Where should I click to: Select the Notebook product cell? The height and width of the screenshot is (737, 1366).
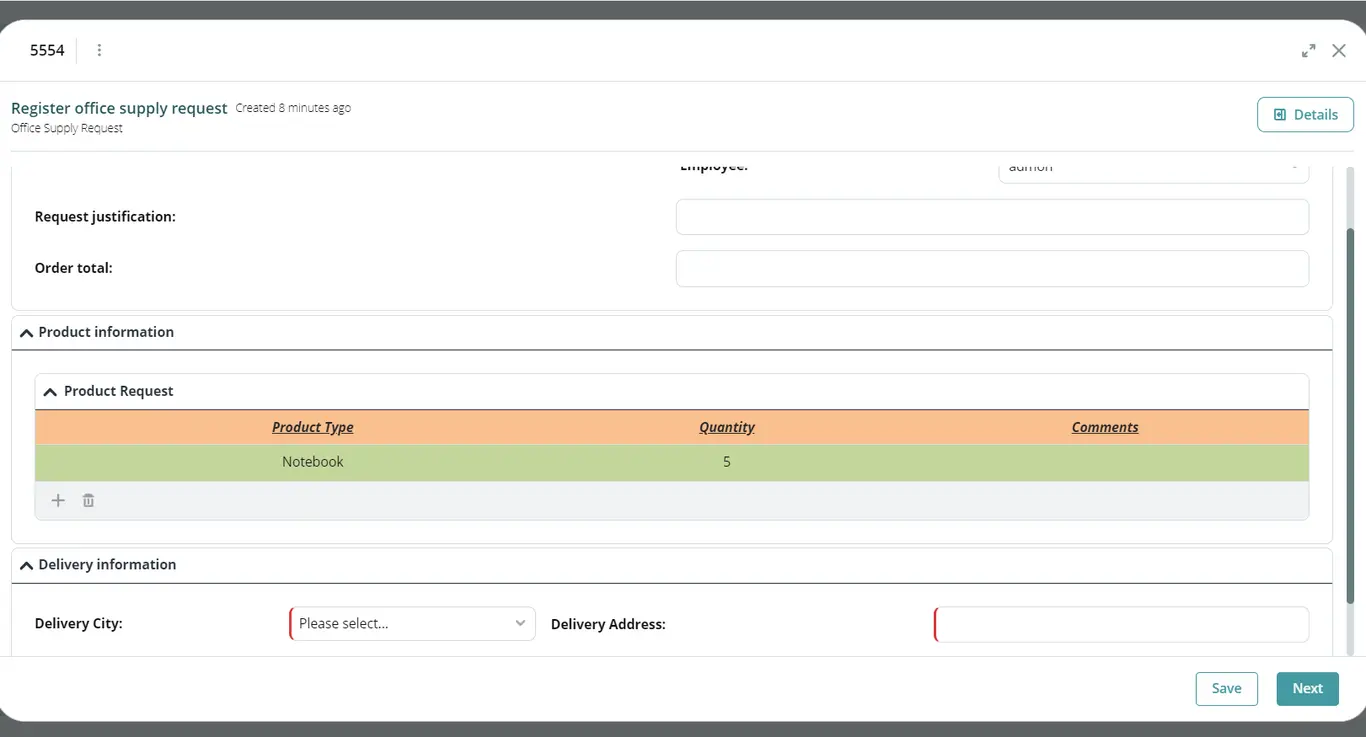[313, 462]
